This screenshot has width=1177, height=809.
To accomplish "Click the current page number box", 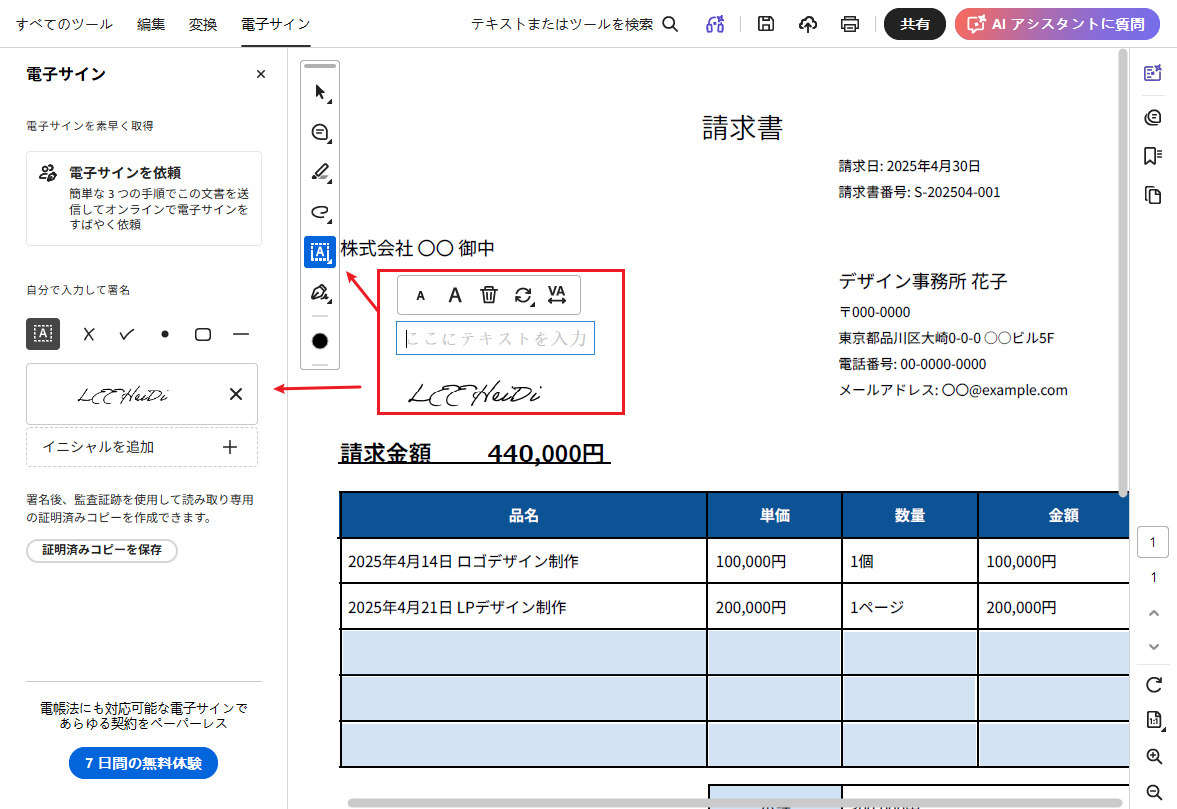I will click(x=1153, y=542).
